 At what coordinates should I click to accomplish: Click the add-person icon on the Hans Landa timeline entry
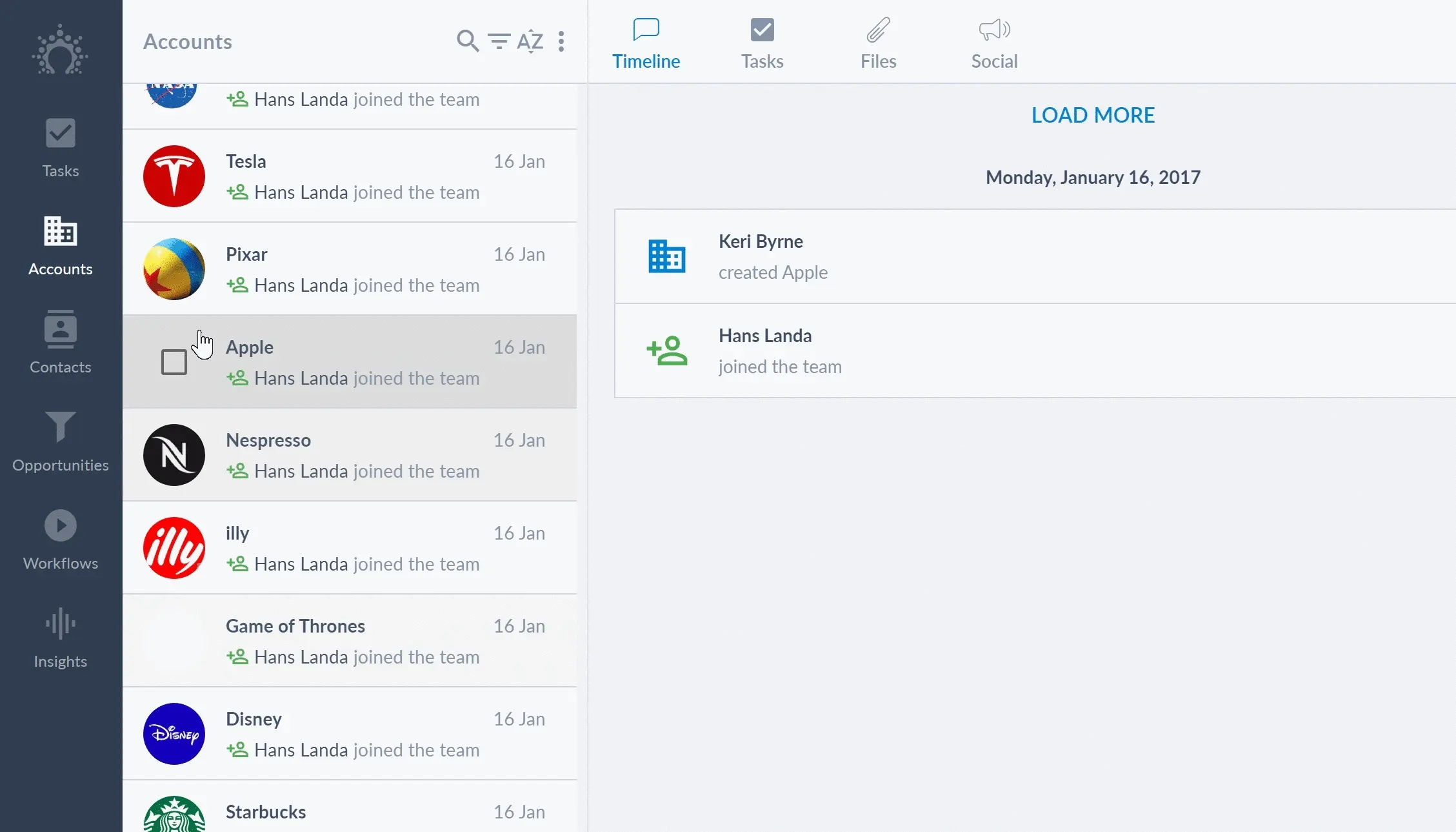click(667, 350)
